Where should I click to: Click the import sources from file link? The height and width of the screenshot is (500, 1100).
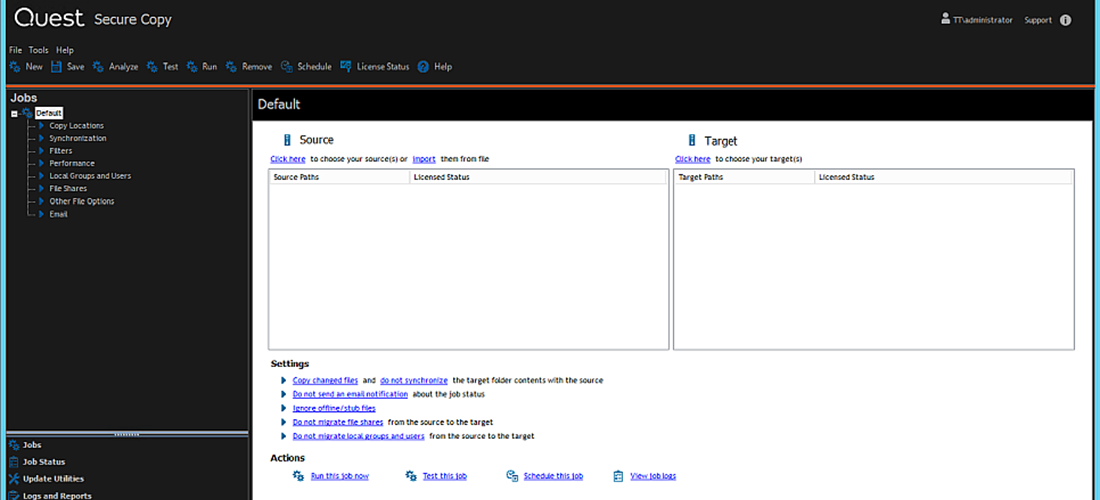click(x=424, y=159)
